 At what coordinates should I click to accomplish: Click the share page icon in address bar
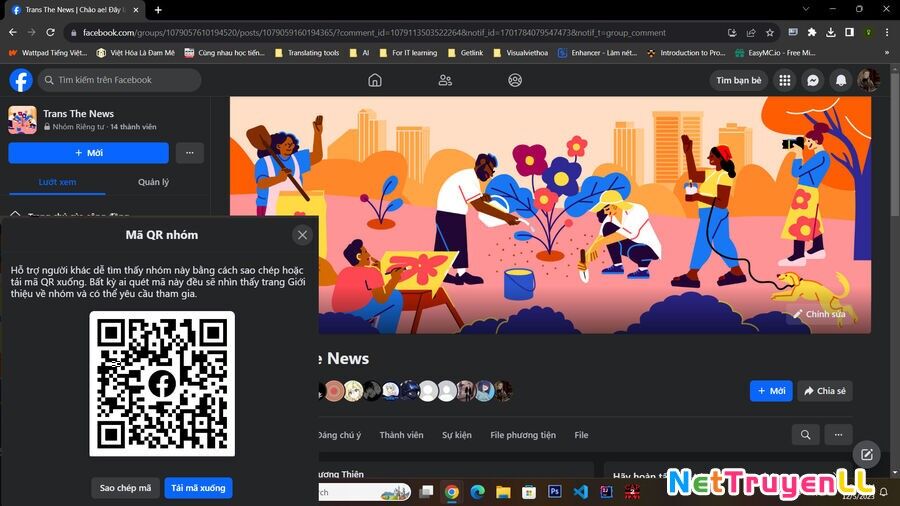click(751, 33)
